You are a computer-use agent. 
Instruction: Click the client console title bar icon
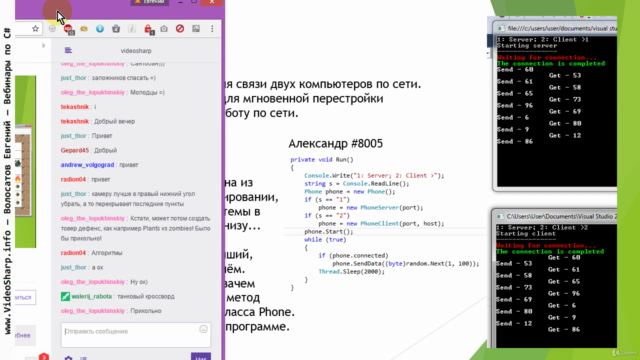click(x=500, y=216)
